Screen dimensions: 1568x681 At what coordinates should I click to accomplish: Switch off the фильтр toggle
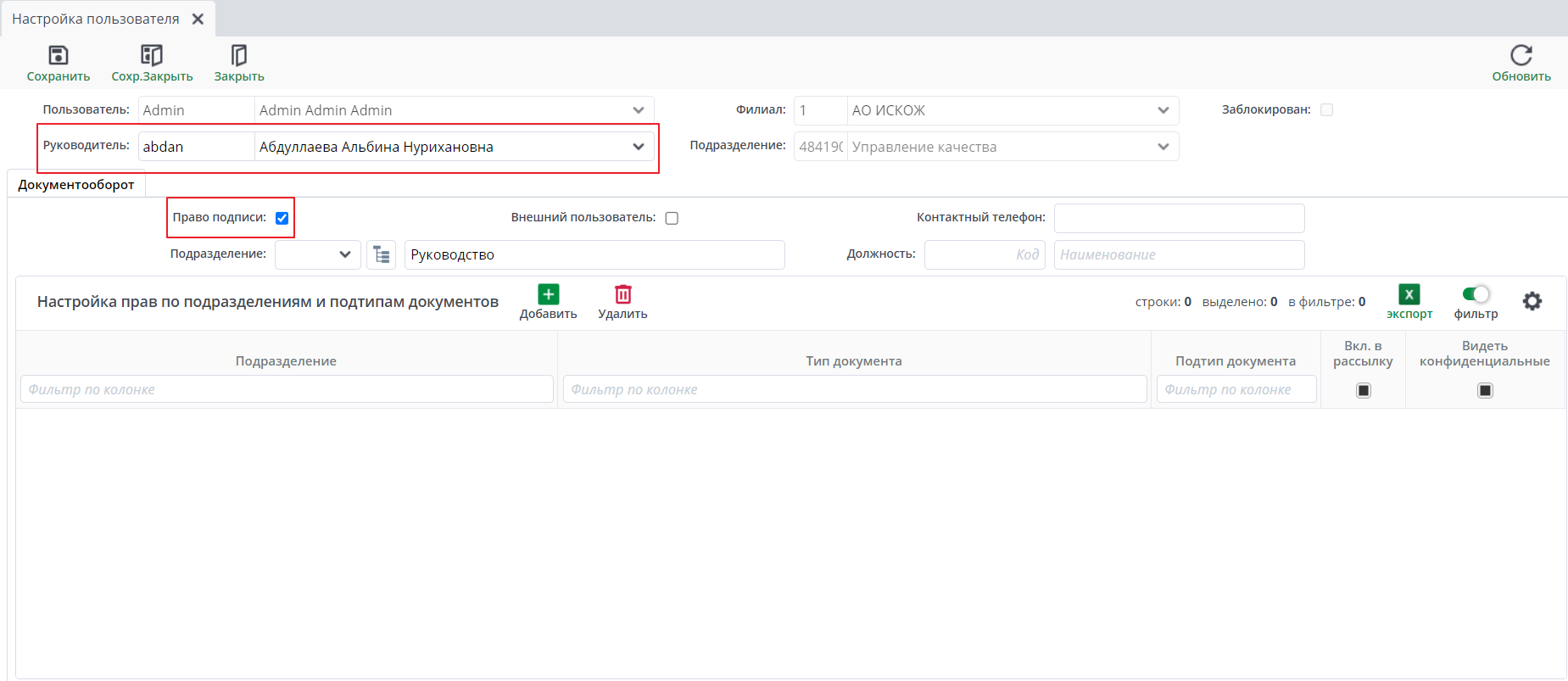(1476, 294)
